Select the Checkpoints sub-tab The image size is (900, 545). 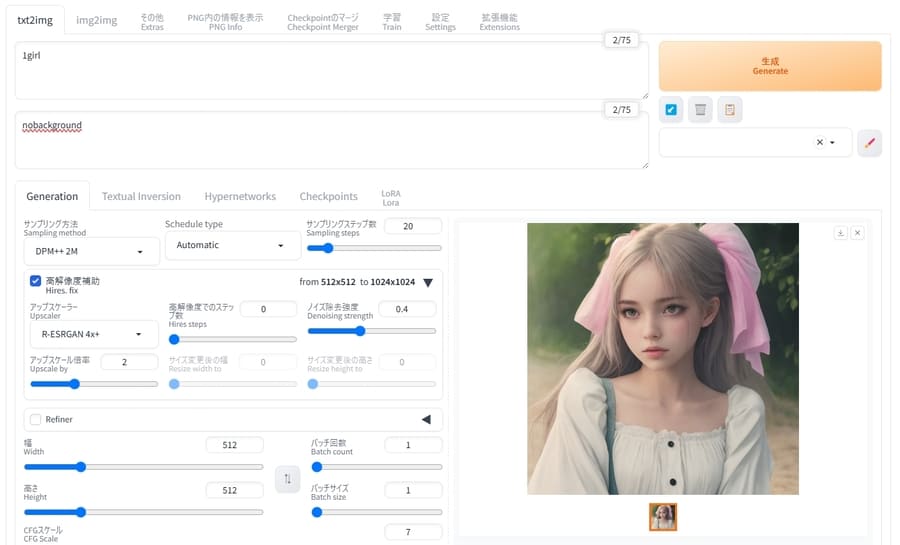pos(328,196)
